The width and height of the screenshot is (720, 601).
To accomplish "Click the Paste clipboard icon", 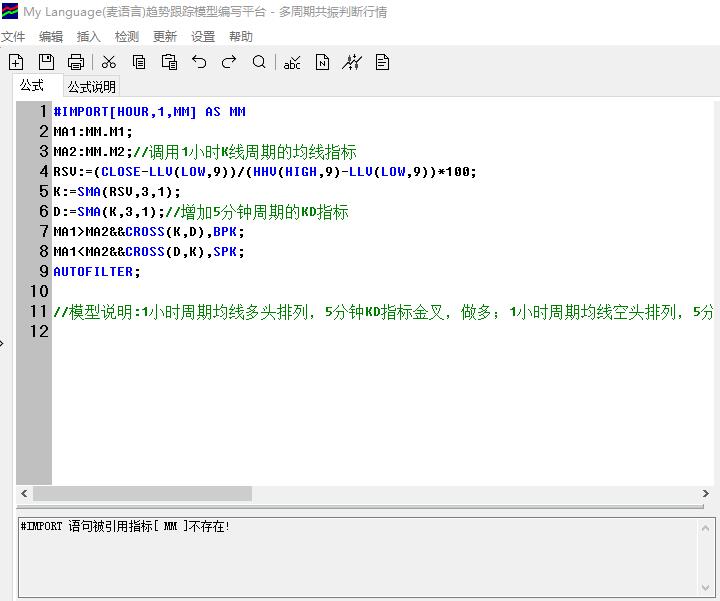I will [169, 62].
